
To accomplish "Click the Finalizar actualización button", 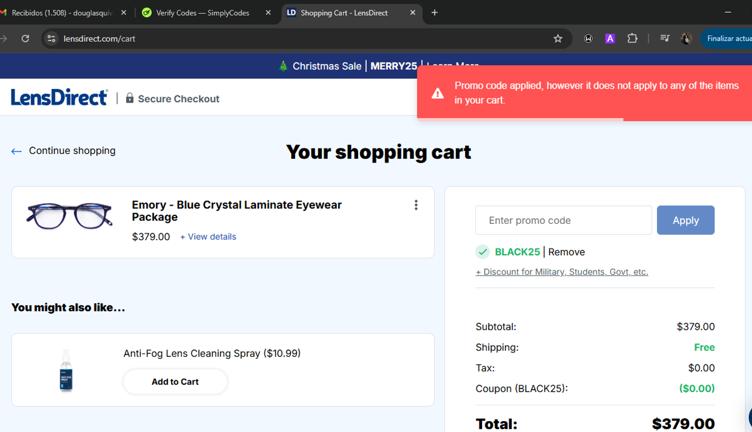I will [x=727, y=38].
